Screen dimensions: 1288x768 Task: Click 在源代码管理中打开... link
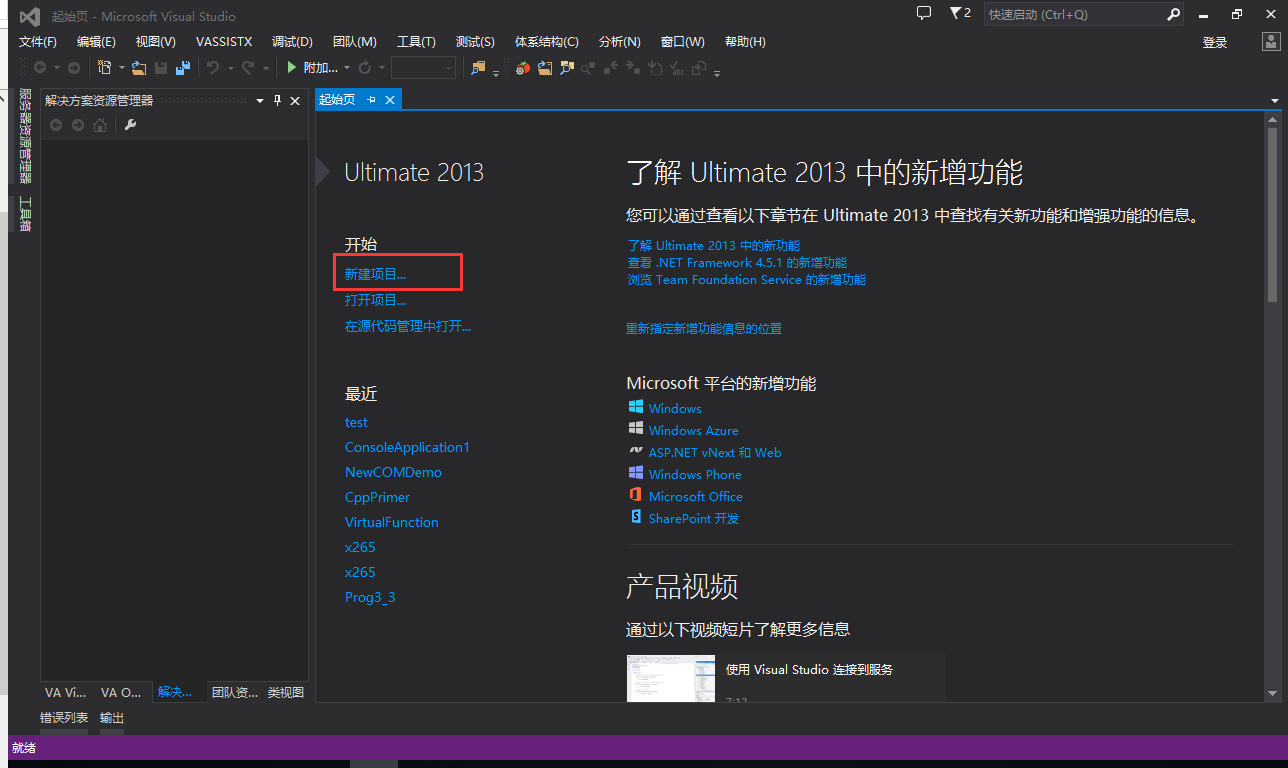408,326
